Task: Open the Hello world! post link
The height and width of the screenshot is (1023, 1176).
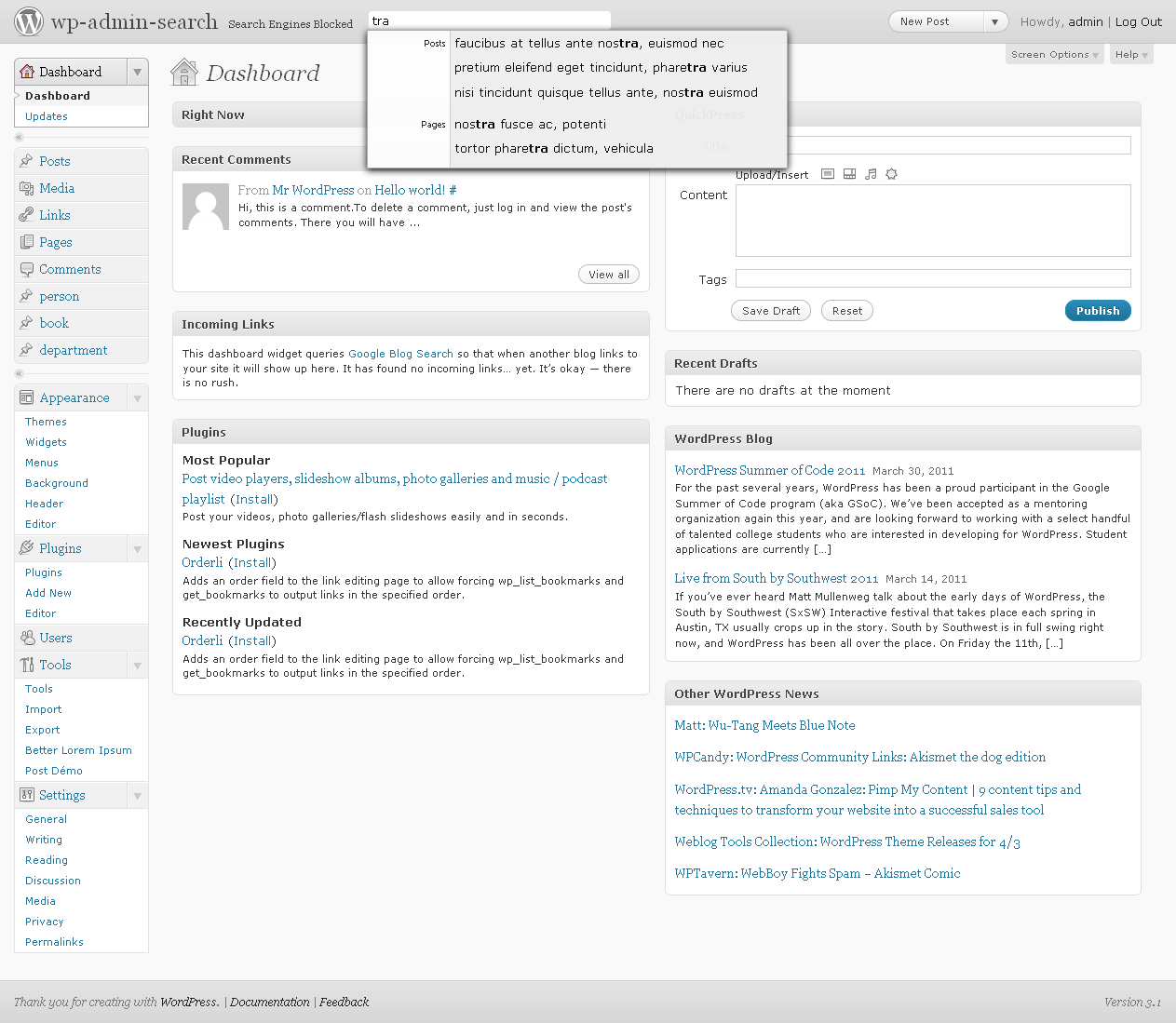Action: click(x=410, y=190)
